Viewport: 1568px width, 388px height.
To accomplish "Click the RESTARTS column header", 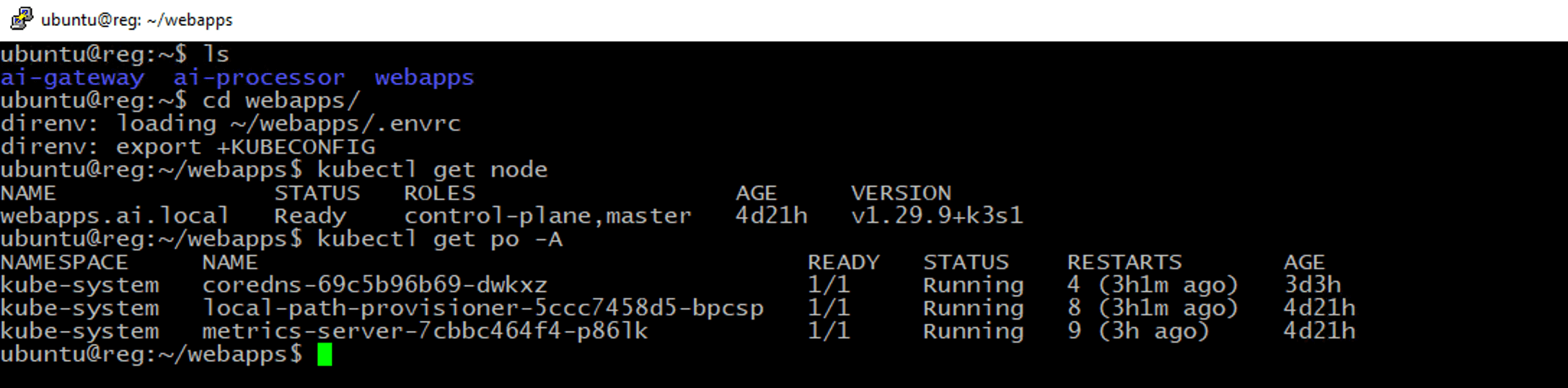I will (x=1124, y=262).
